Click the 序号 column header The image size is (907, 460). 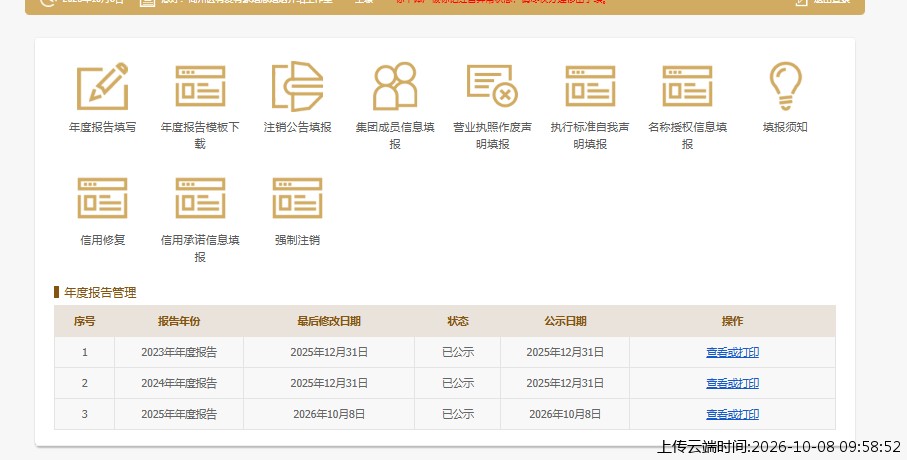84,321
